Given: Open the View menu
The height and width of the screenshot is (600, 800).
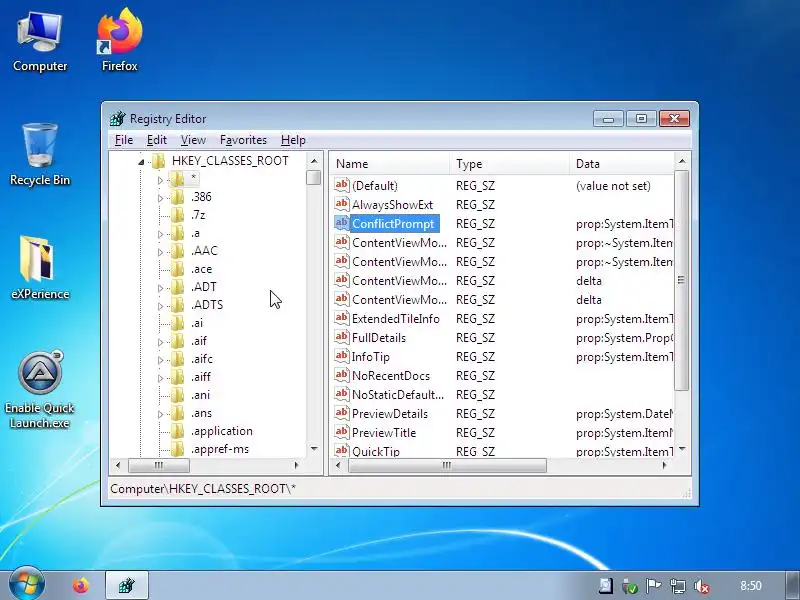Looking at the screenshot, I should [193, 140].
